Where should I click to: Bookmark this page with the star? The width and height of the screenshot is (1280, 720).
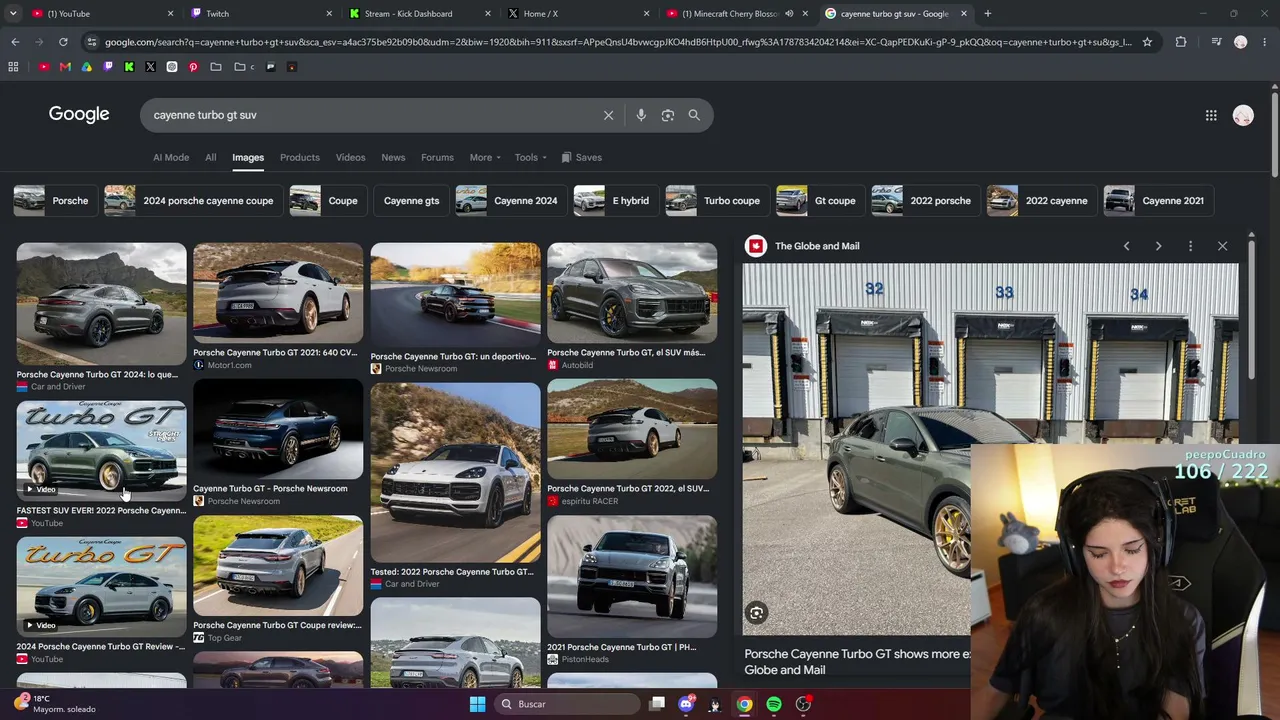click(x=1147, y=42)
